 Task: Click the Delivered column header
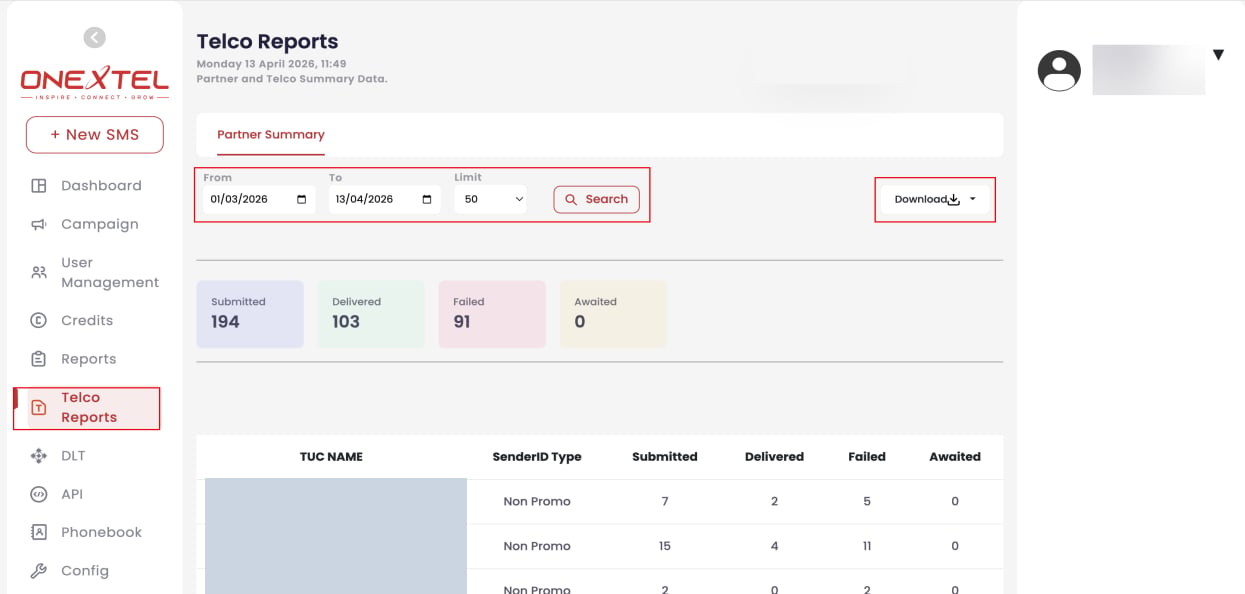[x=774, y=457]
